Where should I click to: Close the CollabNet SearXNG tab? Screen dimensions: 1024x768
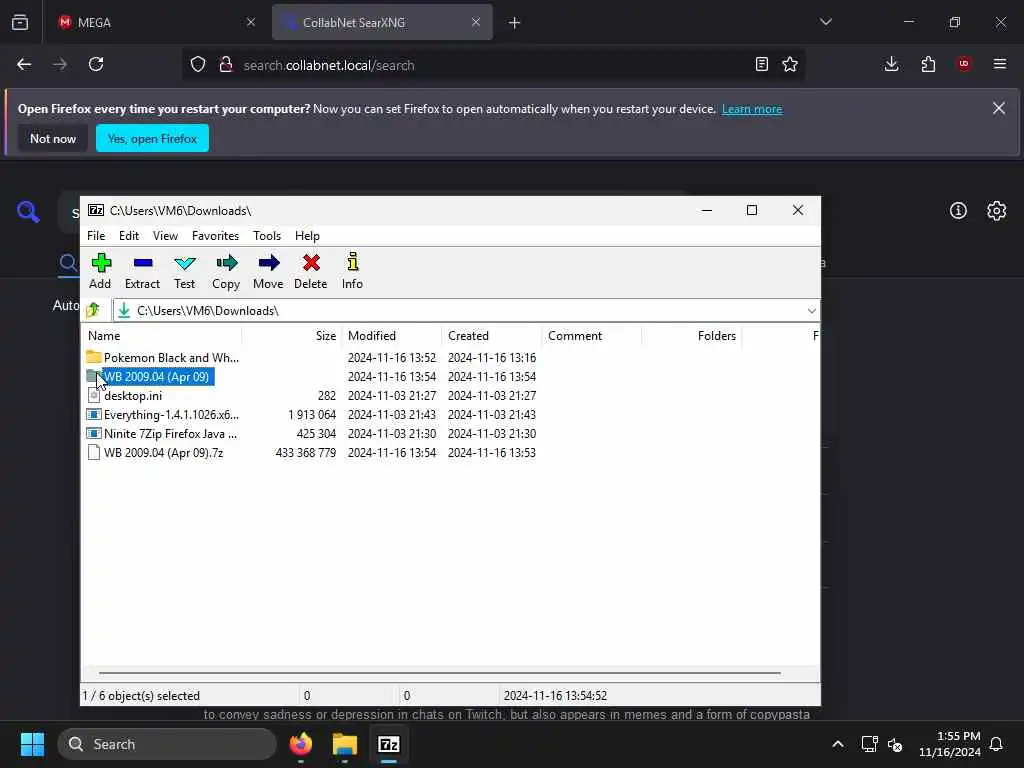[476, 22]
